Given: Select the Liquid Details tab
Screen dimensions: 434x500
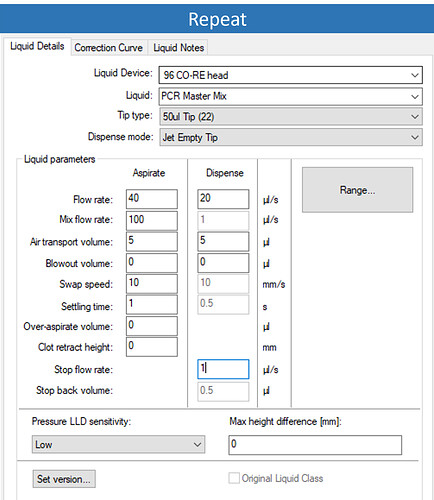Looking at the screenshot, I should [37, 46].
